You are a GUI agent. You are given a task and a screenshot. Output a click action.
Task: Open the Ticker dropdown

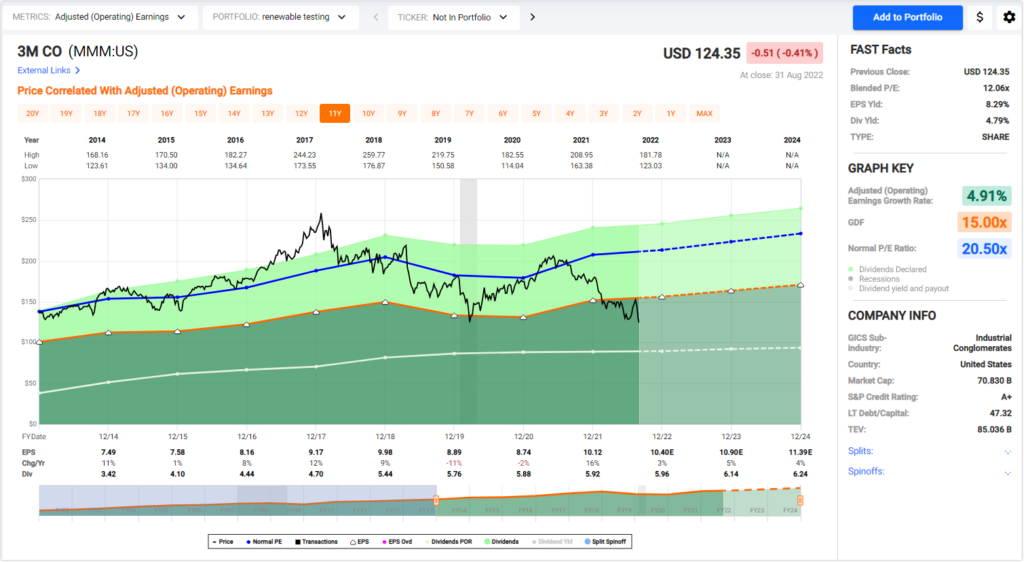tap(453, 18)
